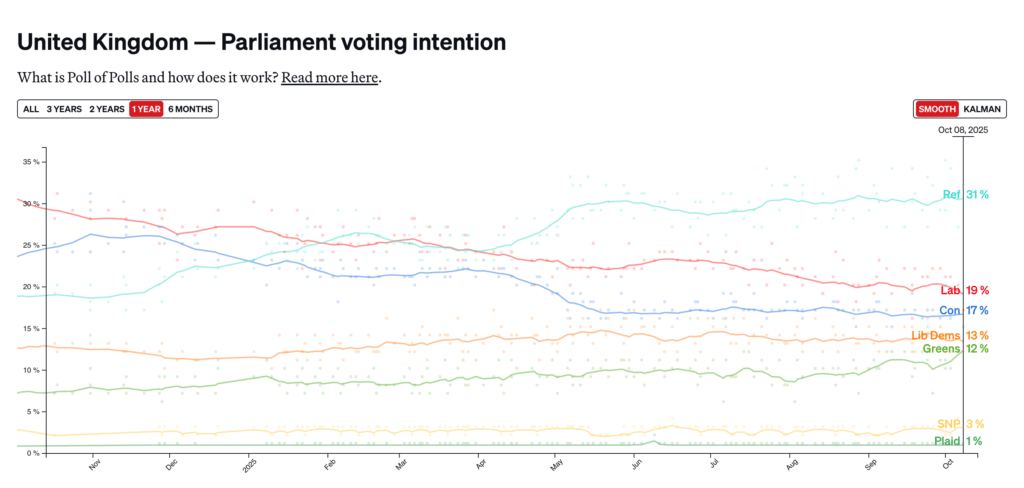Select the 1 YEAR time range

(x=146, y=109)
